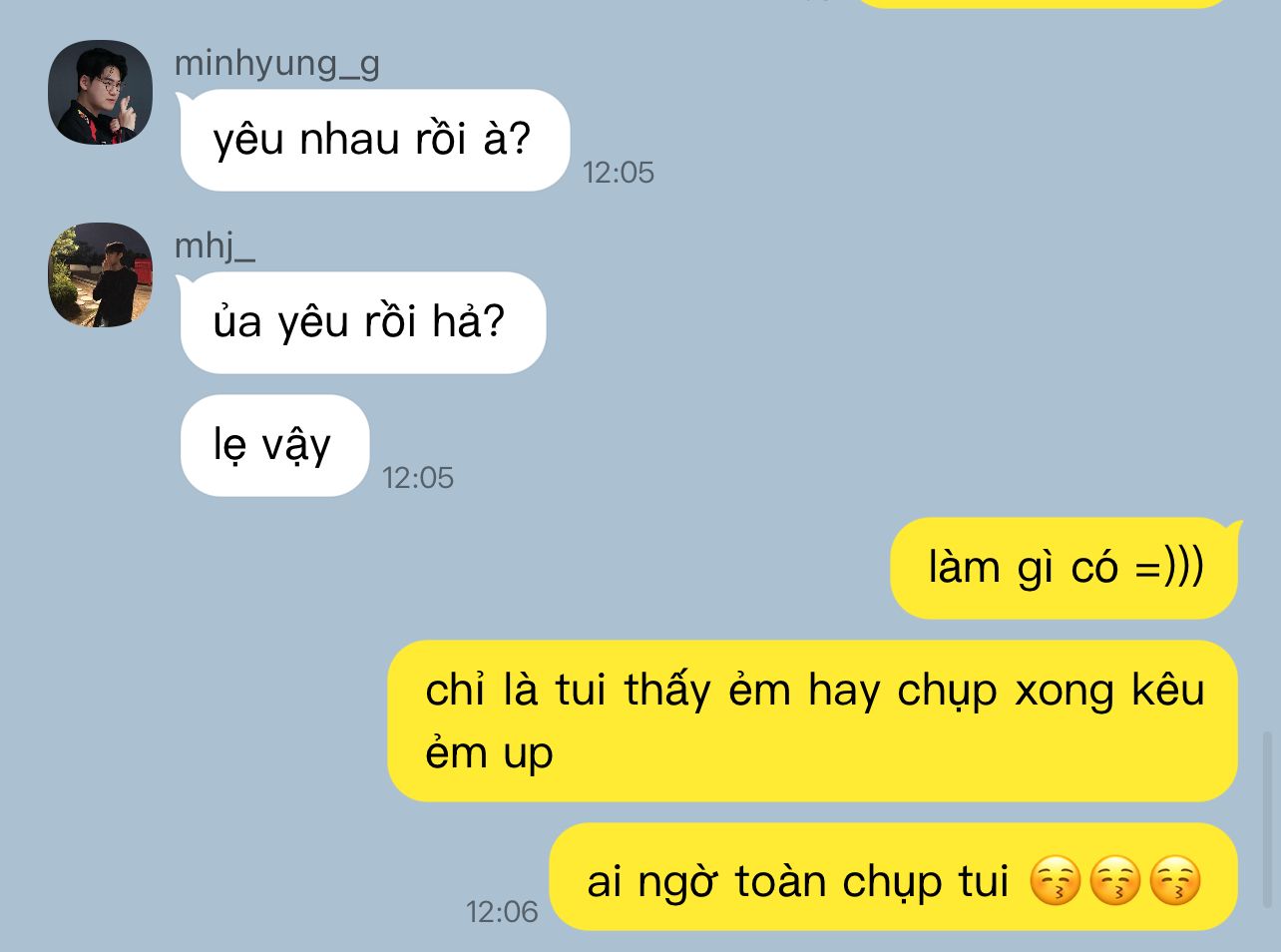Click the mhj_ username label
The image size is (1281, 952).
point(214,245)
